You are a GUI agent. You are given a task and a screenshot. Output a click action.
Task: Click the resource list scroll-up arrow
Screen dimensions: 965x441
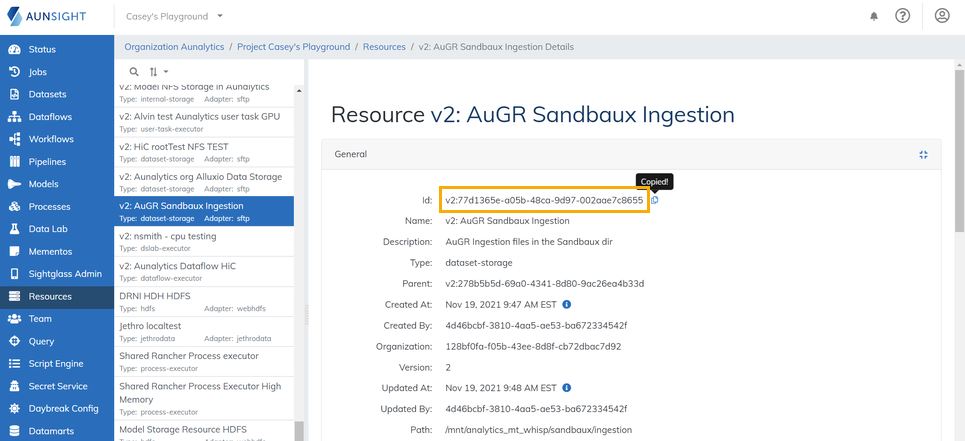point(300,90)
